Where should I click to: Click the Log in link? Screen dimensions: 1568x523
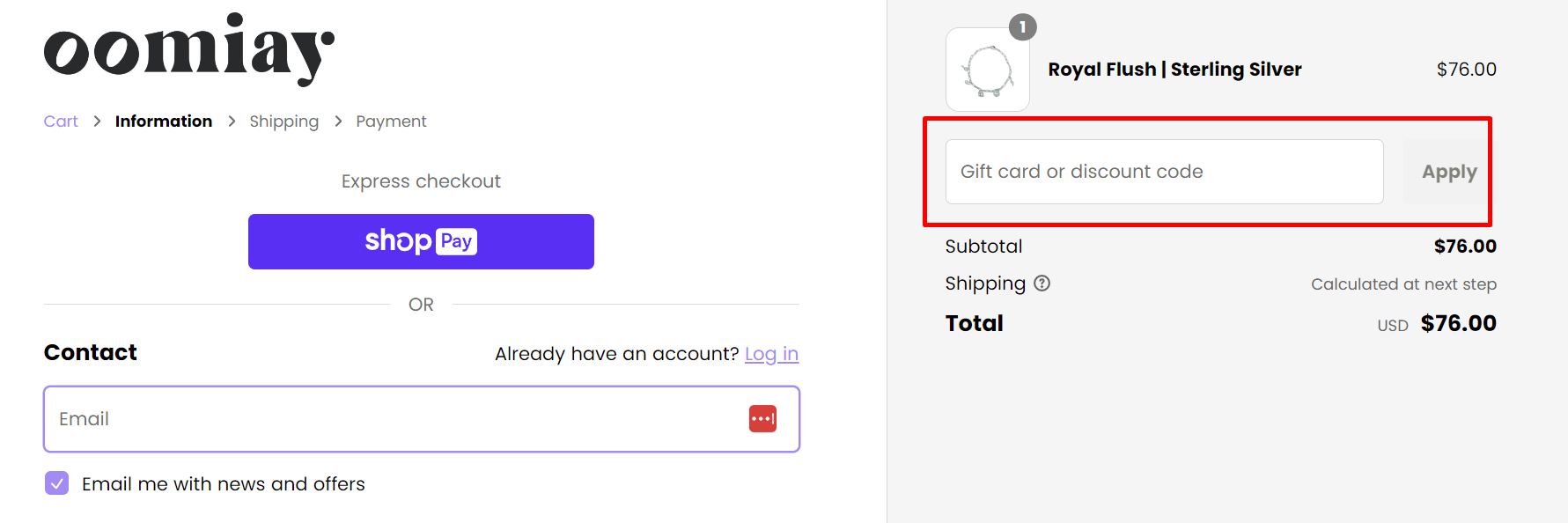coord(771,354)
